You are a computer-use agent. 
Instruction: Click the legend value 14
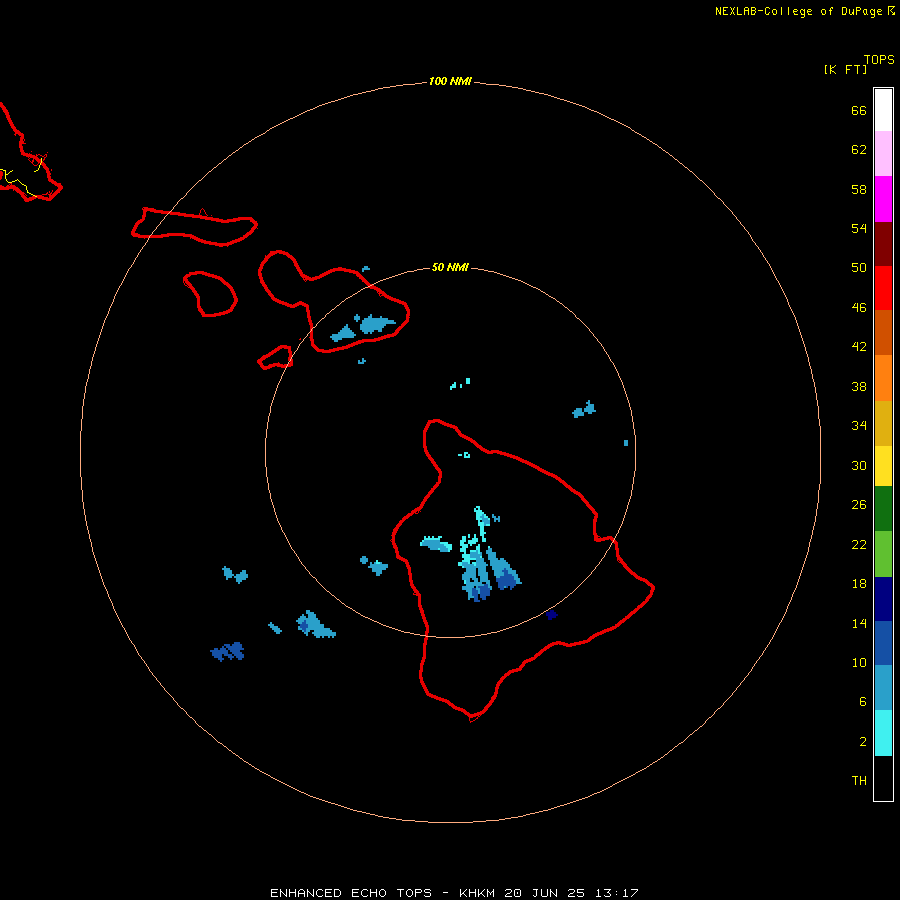tap(859, 623)
